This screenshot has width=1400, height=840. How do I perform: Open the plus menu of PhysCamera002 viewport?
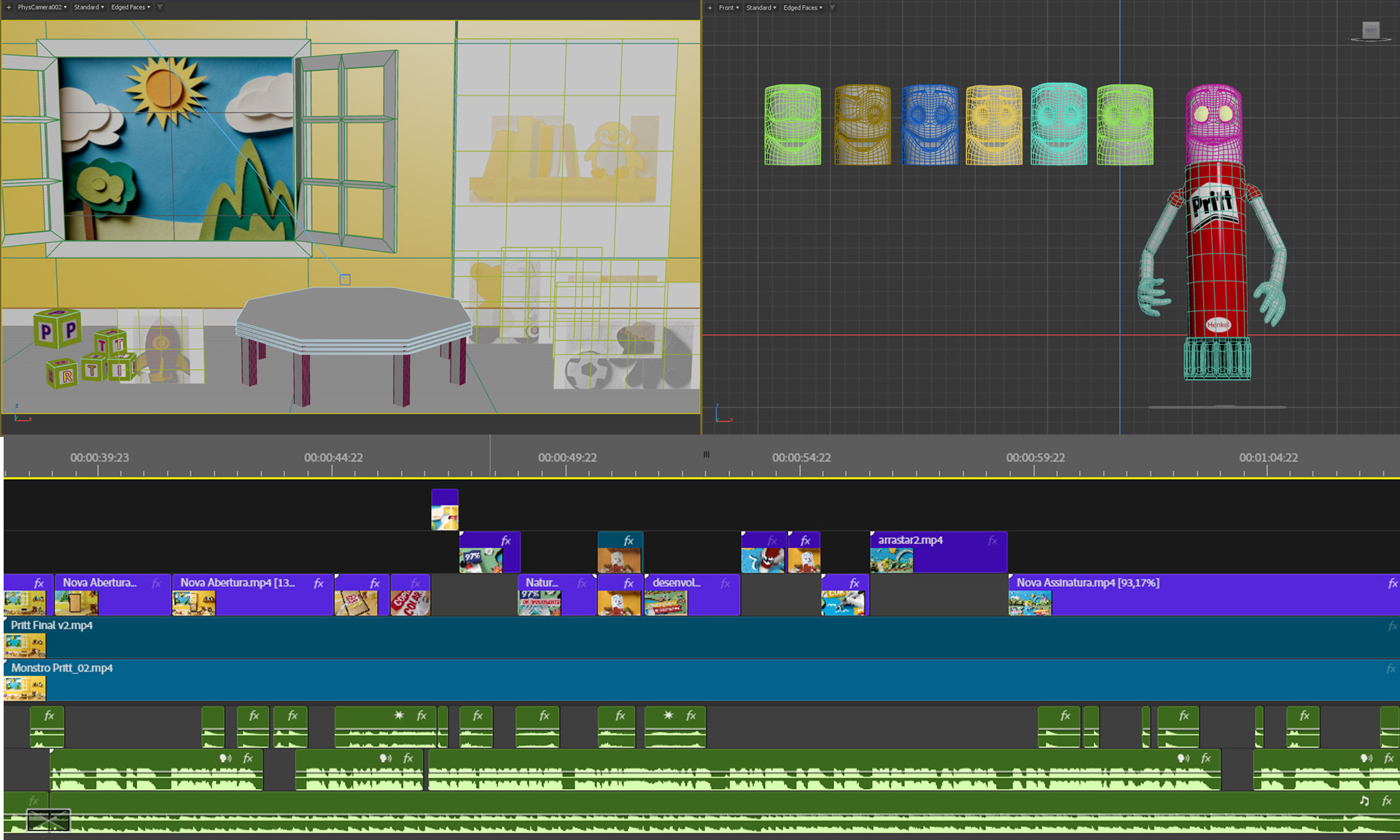(x=9, y=7)
